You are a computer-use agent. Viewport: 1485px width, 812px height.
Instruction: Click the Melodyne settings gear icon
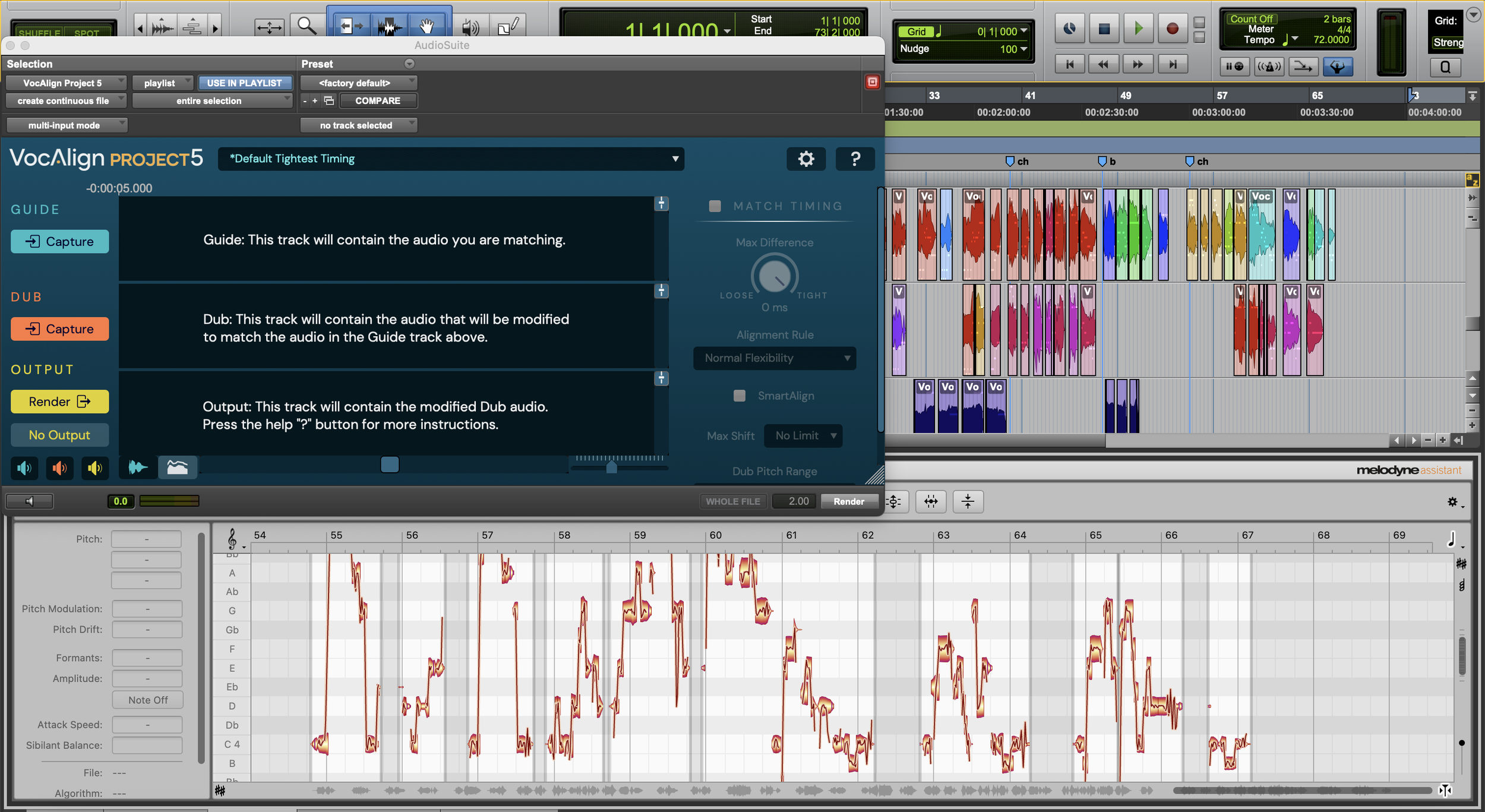pos(1452,502)
